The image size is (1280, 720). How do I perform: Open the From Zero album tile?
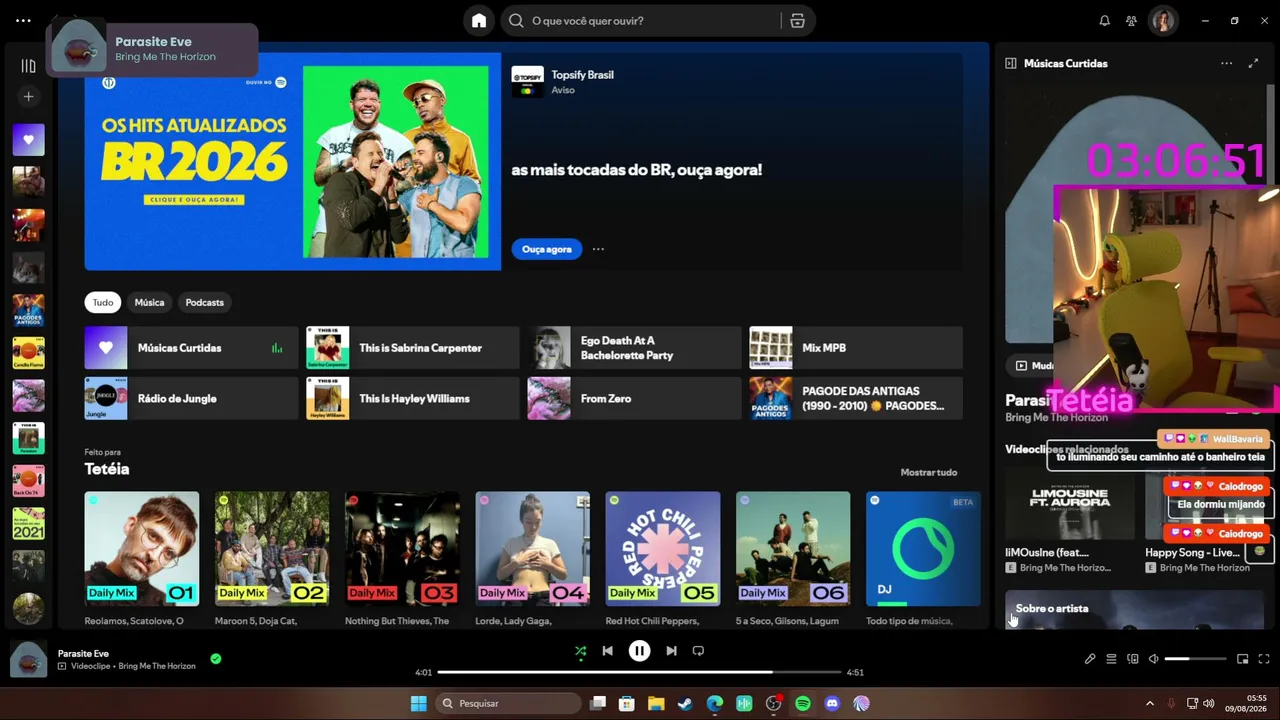click(x=634, y=398)
